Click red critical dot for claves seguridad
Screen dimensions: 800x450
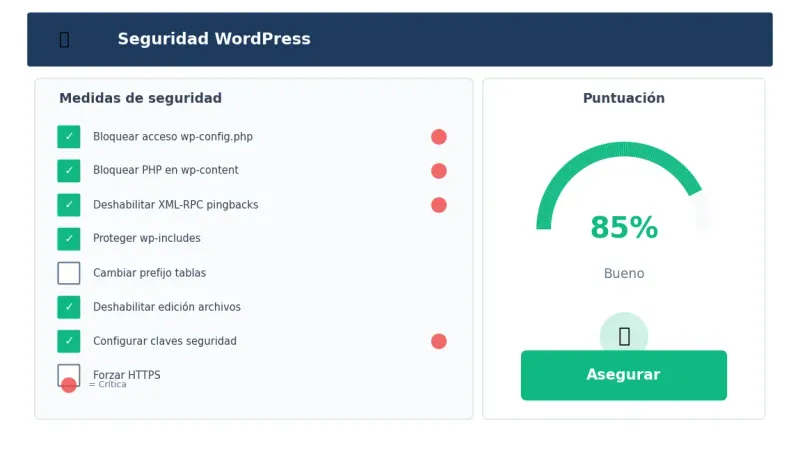pyautogui.click(x=439, y=341)
